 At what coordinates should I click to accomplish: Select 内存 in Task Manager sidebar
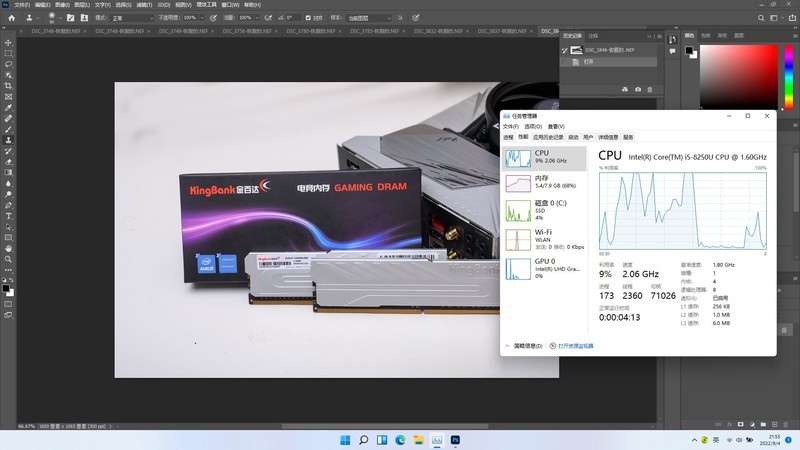click(x=543, y=183)
